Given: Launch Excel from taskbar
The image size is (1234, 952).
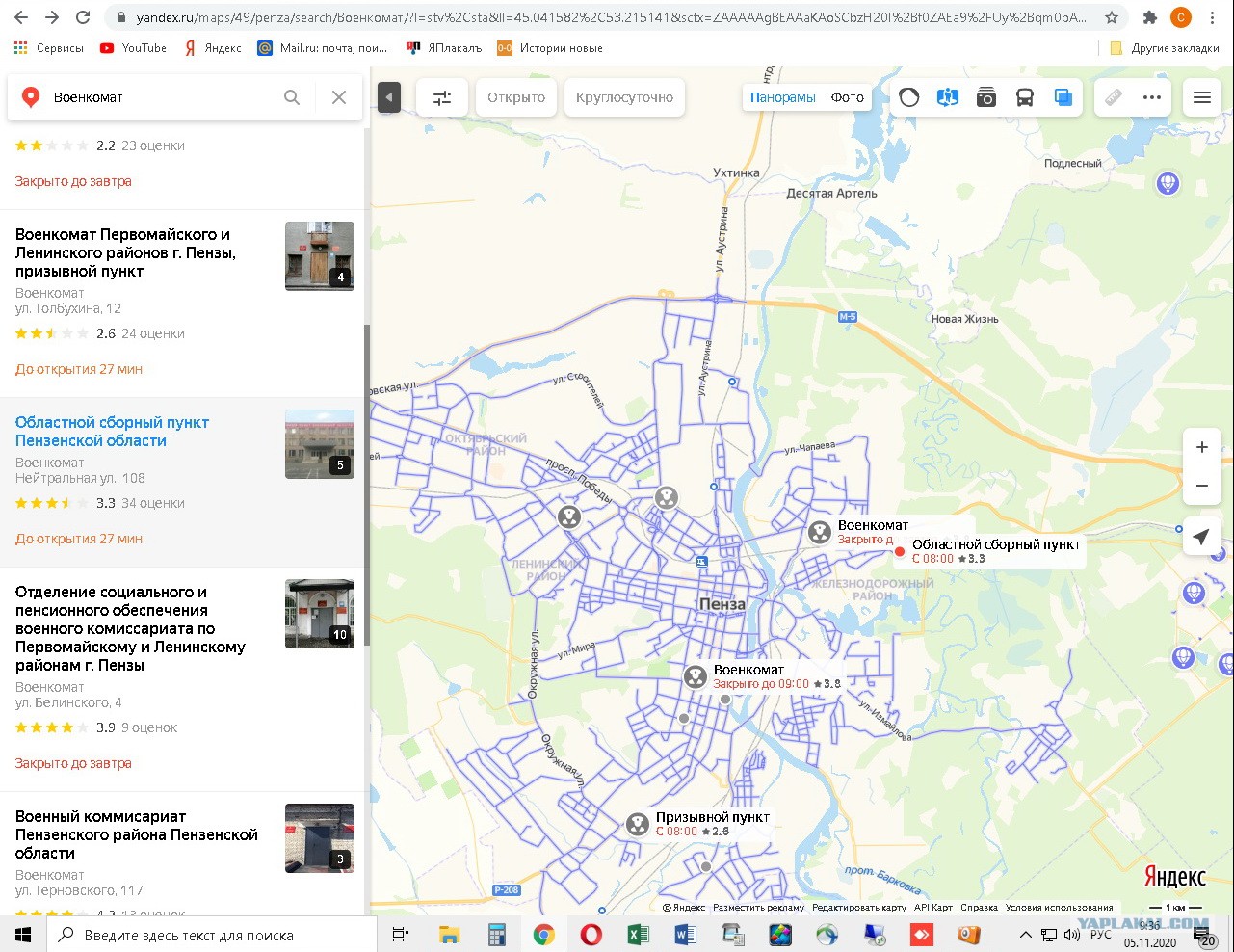Looking at the screenshot, I should pyautogui.click(x=638, y=935).
